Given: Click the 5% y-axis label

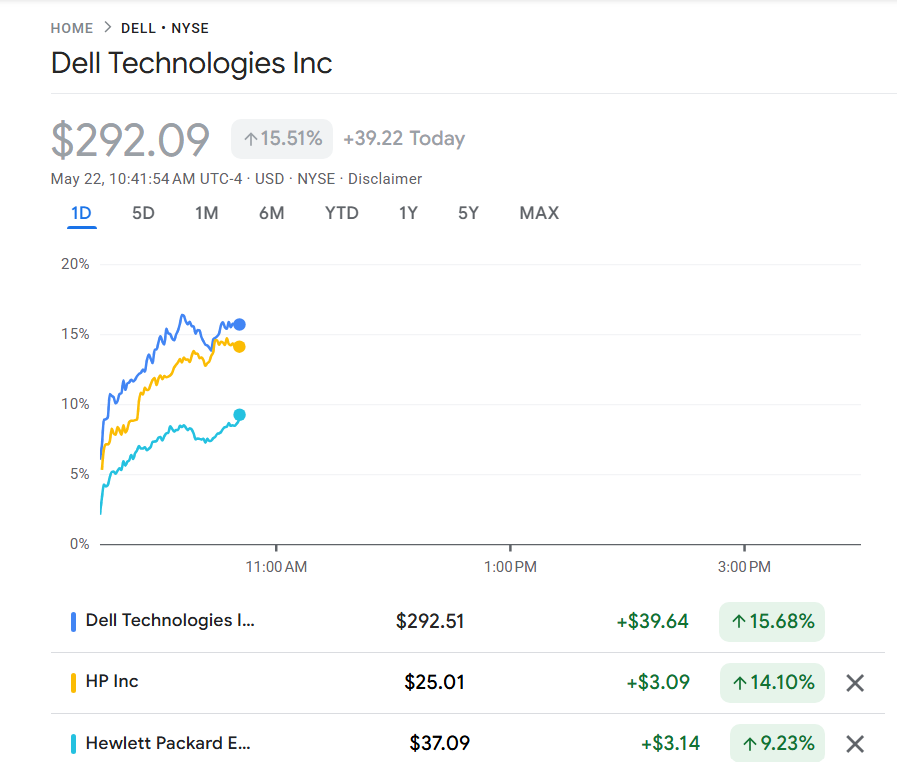Looking at the screenshot, I should click(x=80, y=474).
